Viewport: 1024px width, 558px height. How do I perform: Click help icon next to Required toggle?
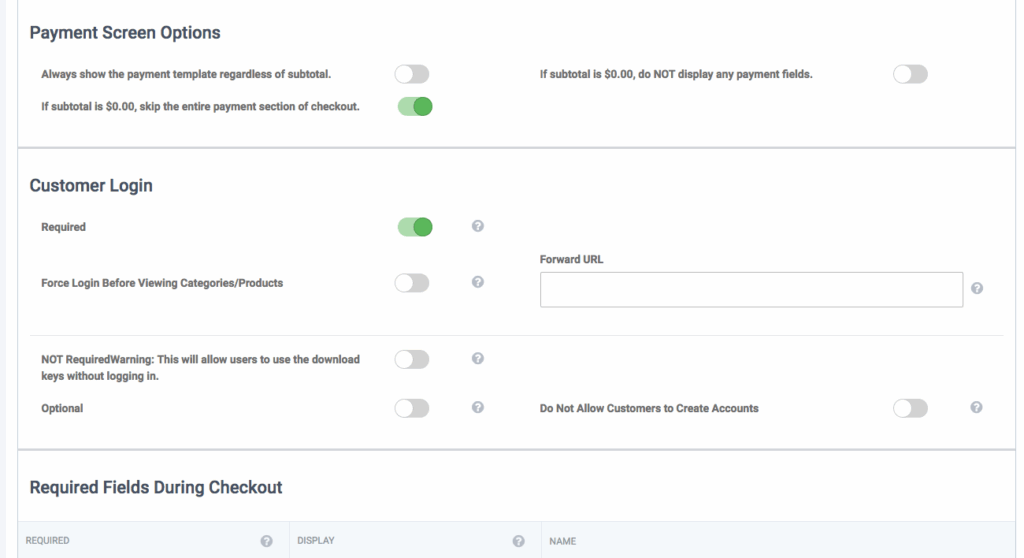[478, 227]
